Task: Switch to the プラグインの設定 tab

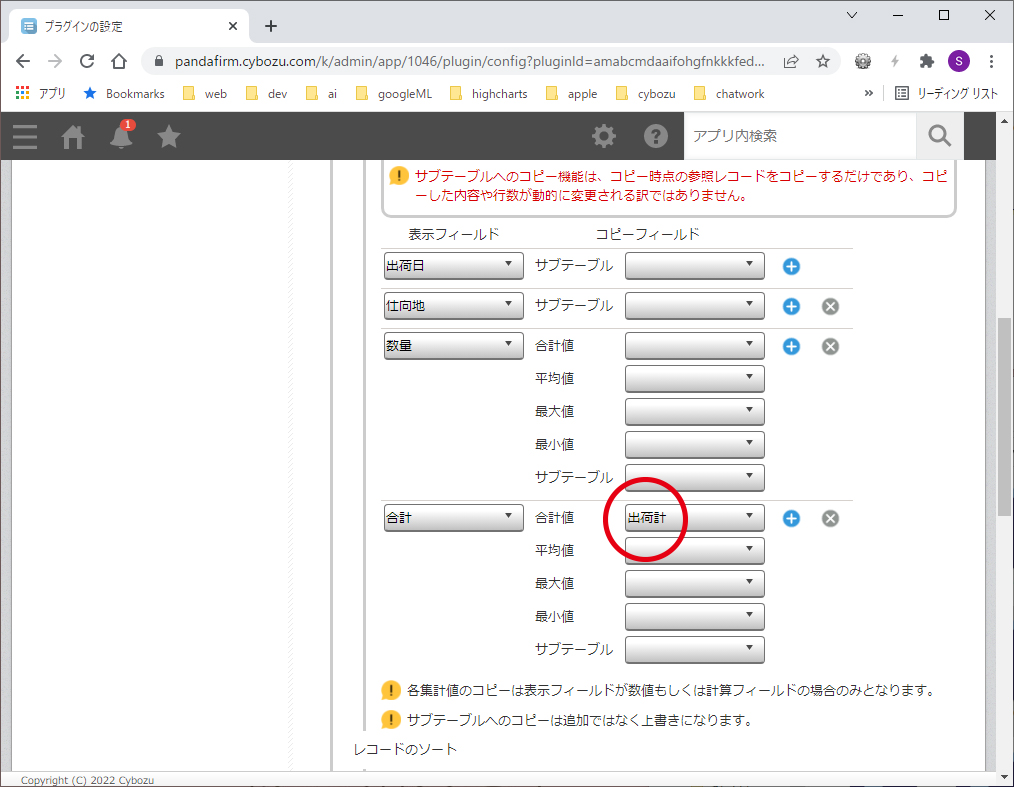Action: tap(129, 27)
